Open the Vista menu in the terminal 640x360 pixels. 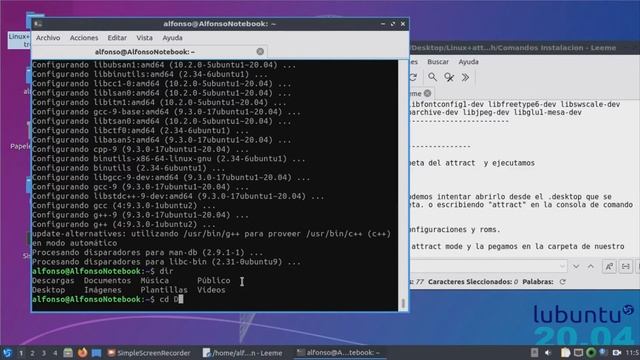pos(144,38)
